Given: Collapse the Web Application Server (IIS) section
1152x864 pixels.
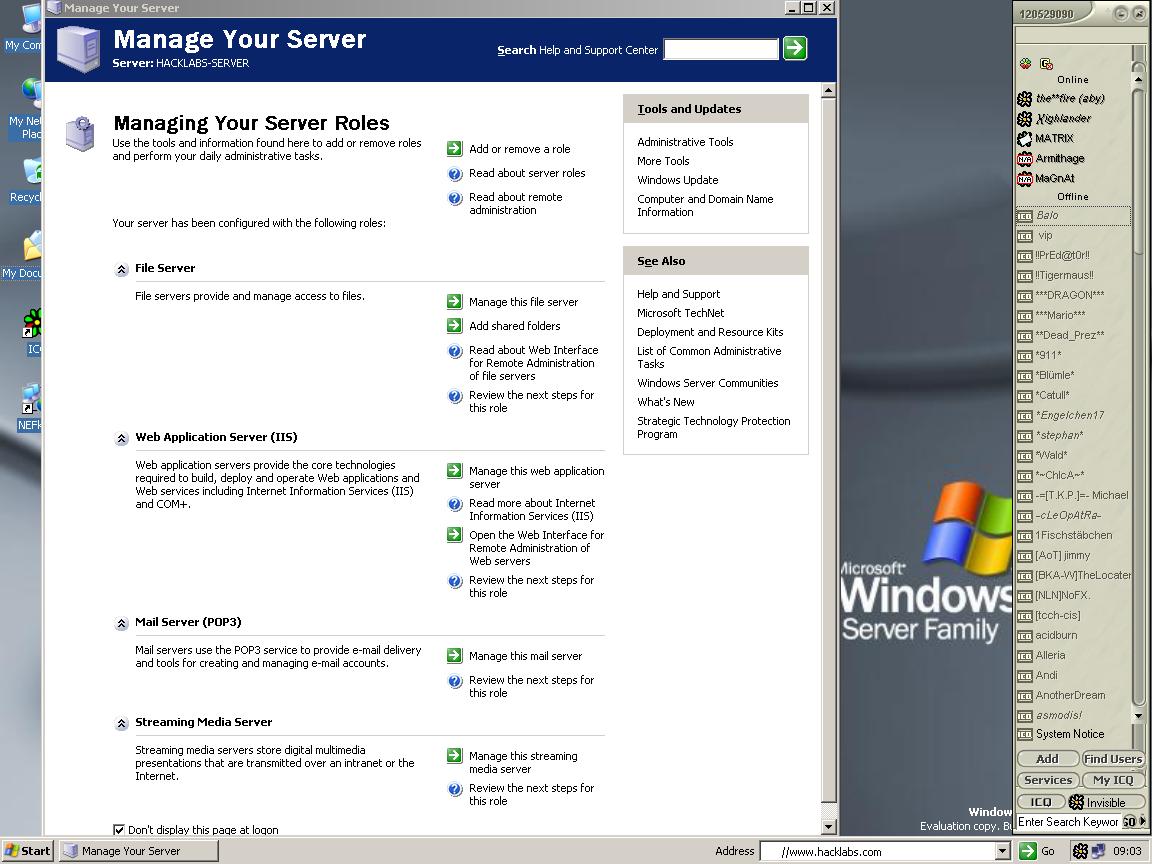Looking at the screenshot, I should click(122, 438).
